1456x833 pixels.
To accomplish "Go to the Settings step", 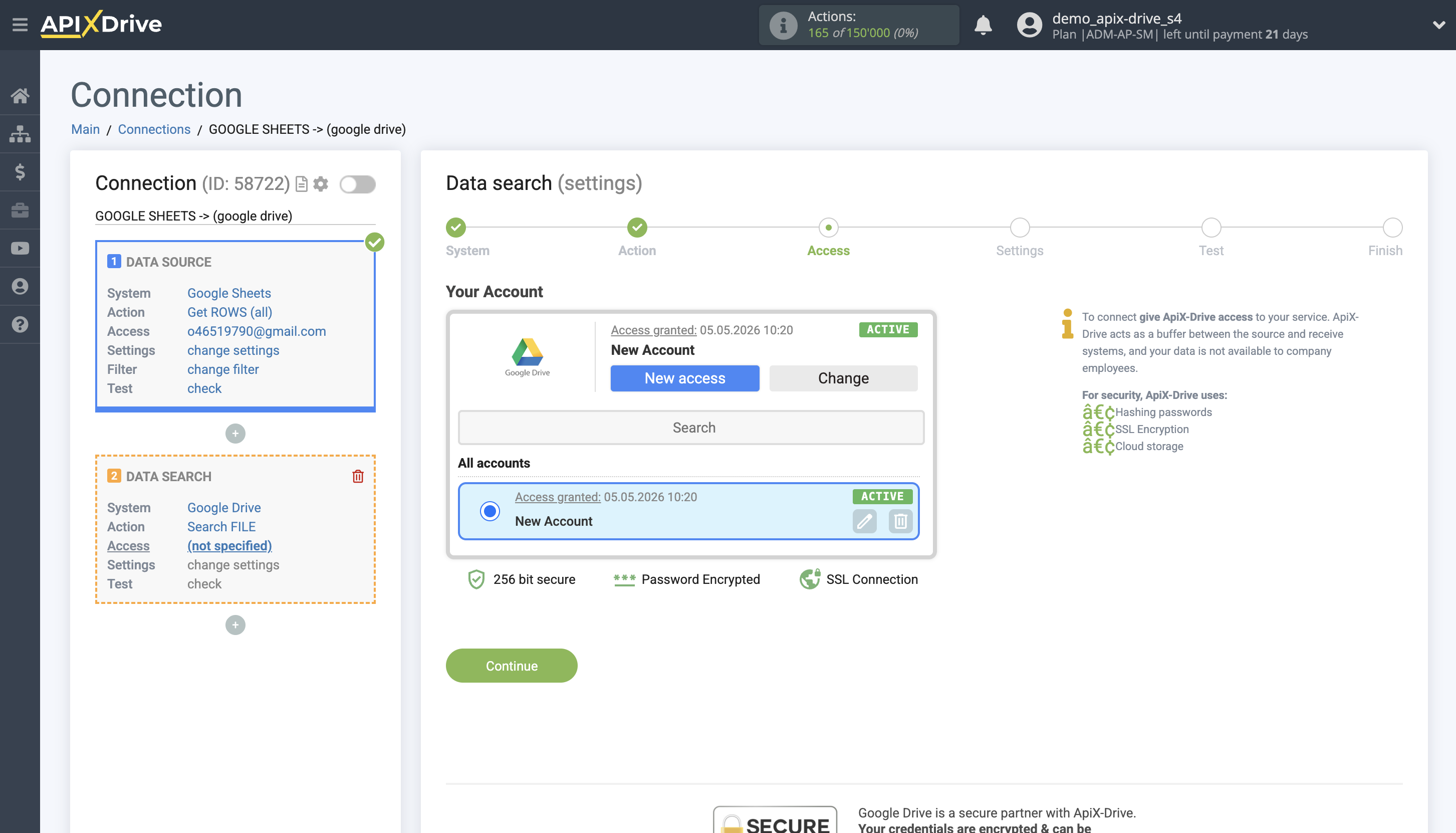I will click(1020, 228).
